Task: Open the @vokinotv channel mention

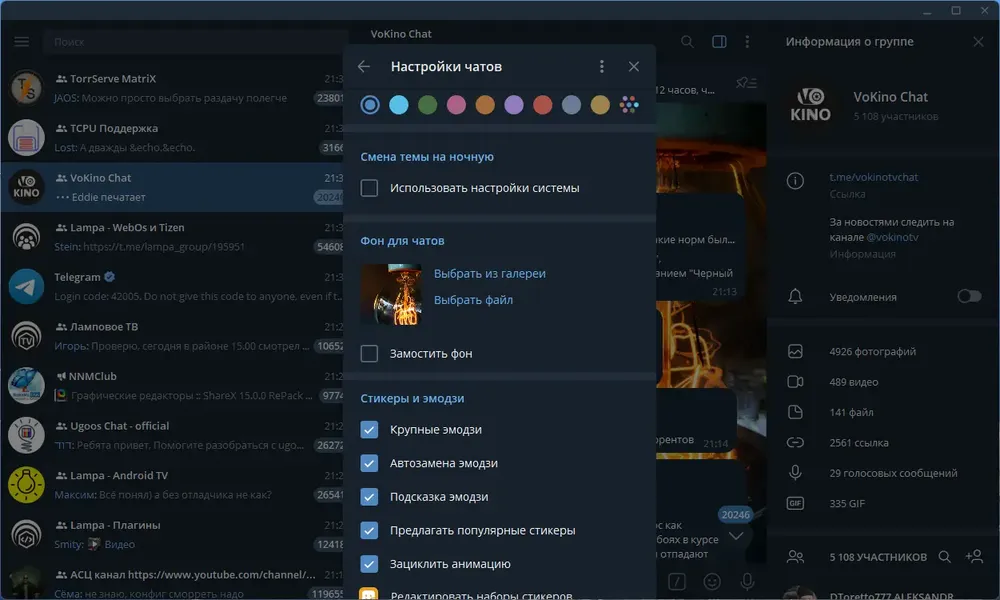Action: [x=892, y=237]
